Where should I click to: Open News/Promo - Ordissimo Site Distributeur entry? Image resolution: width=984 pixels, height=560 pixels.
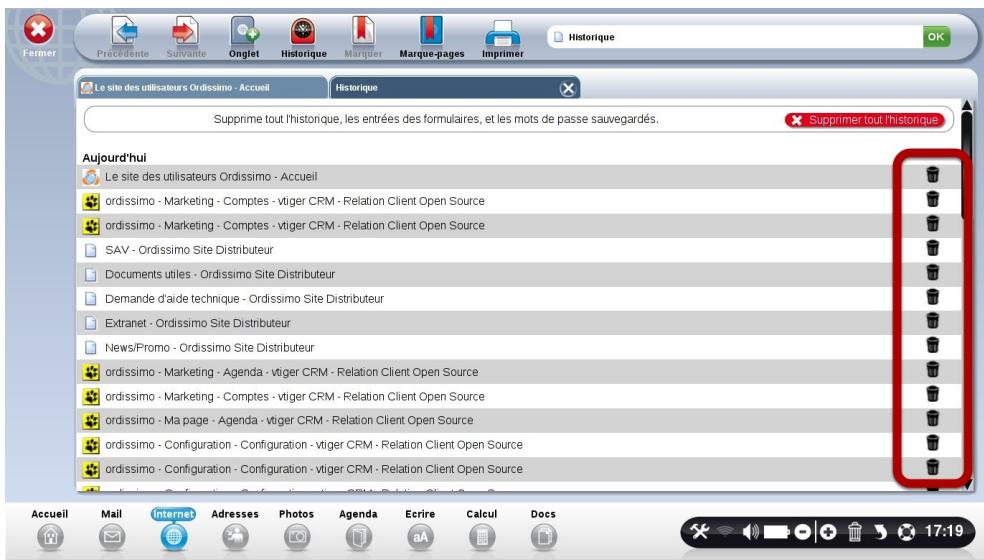pos(210,348)
